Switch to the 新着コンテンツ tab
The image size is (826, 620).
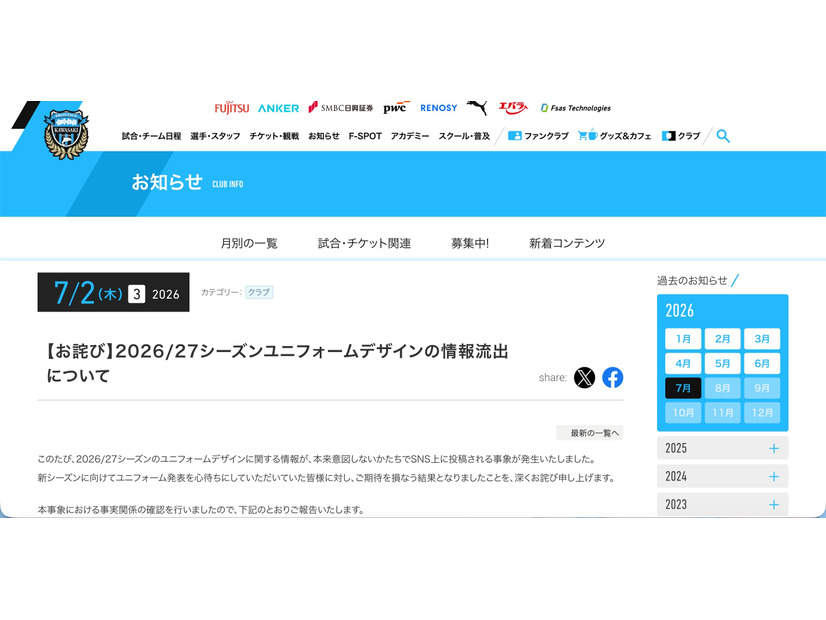pos(567,243)
